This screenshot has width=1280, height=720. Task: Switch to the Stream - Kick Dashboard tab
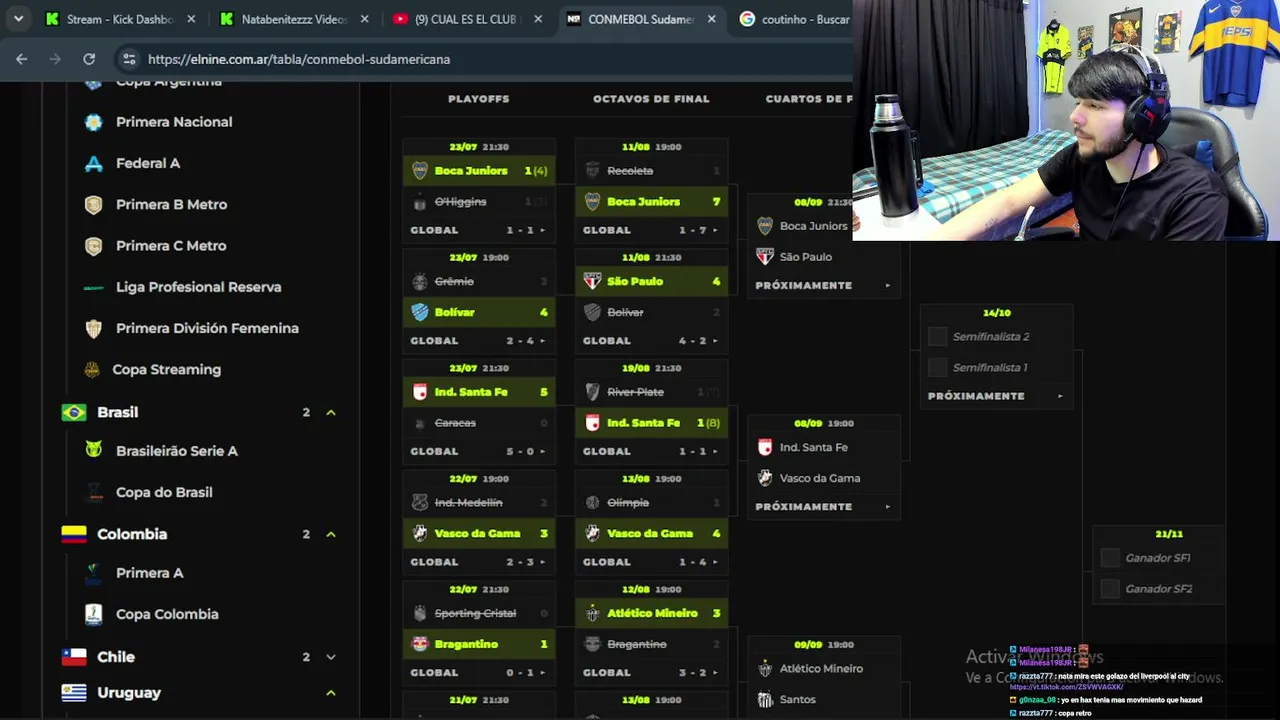120,19
